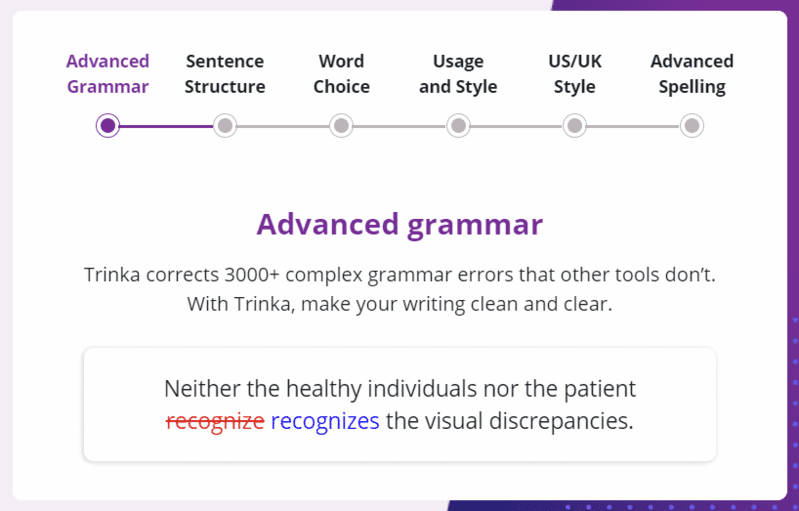Open the Usage and Style tab label
This screenshot has width=799, height=511.
458,74
